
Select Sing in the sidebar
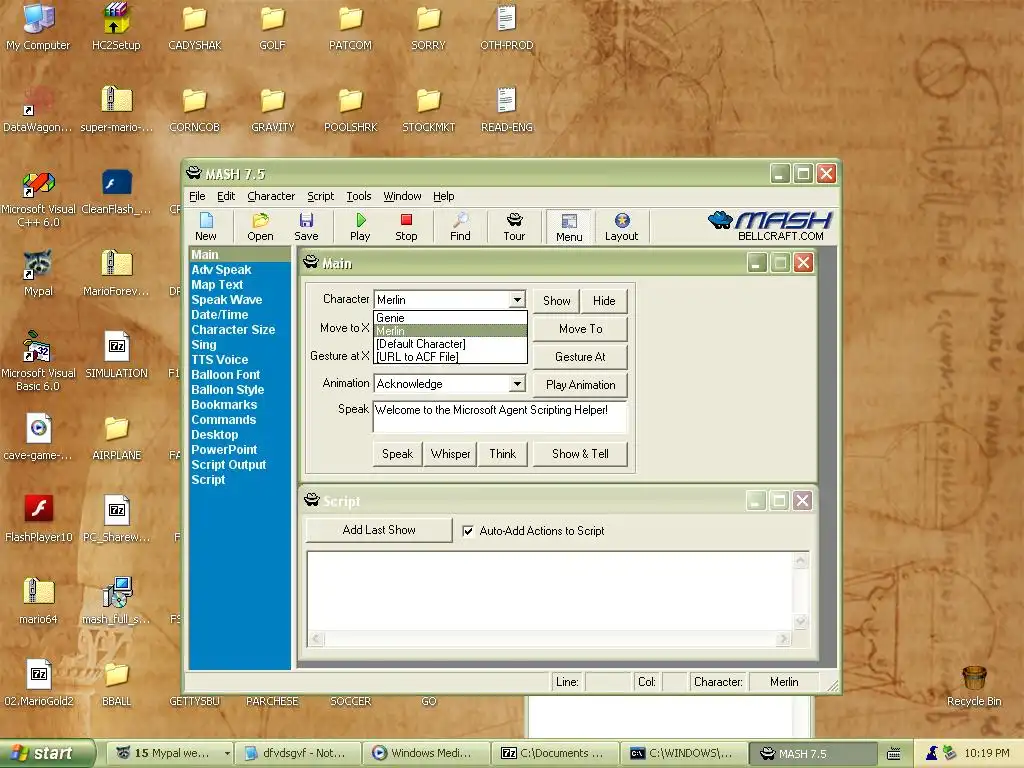pos(204,345)
